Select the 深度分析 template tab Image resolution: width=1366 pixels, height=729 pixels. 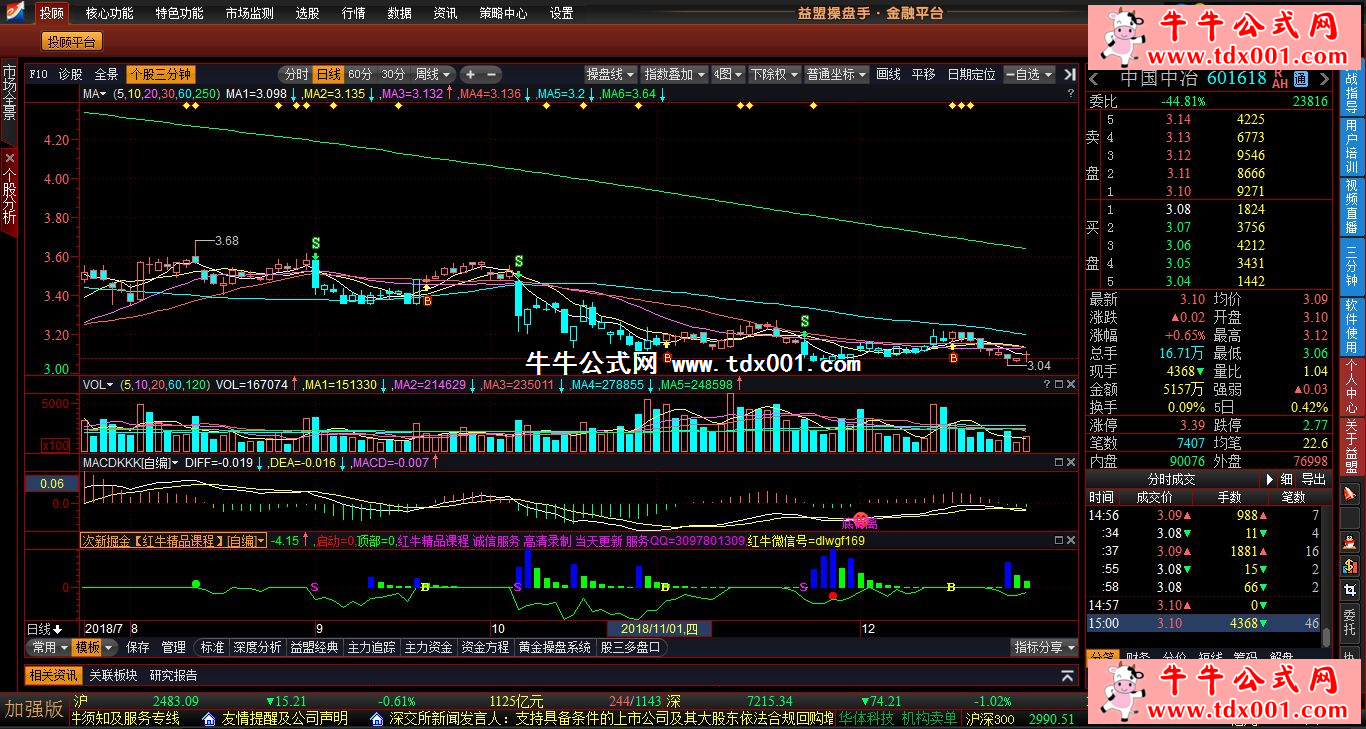click(x=257, y=648)
